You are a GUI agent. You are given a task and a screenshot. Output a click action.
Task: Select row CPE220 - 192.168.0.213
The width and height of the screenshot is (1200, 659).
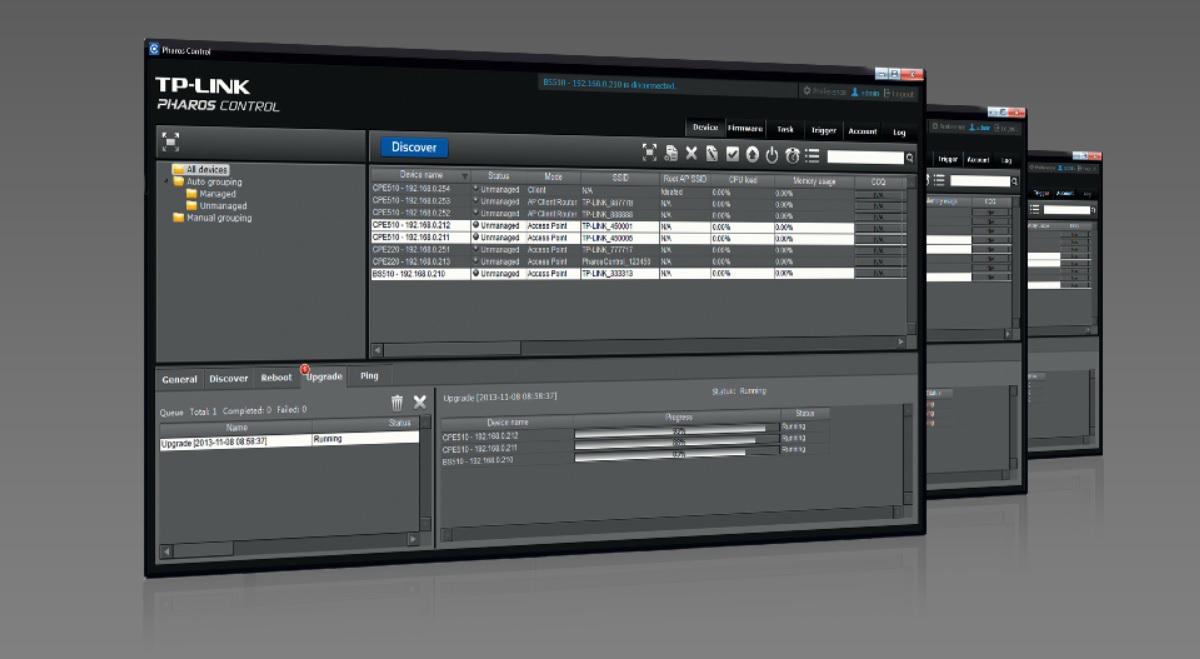coord(638,262)
